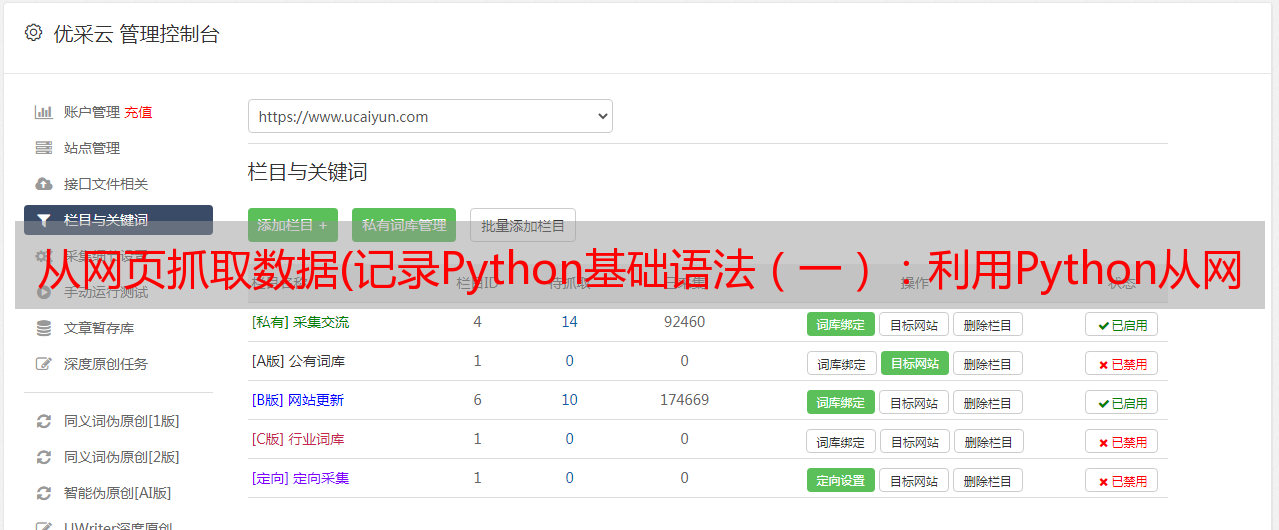Select 栏目与关键词 sidebar item
The height and width of the screenshot is (530, 1279).
pos(118,220)
